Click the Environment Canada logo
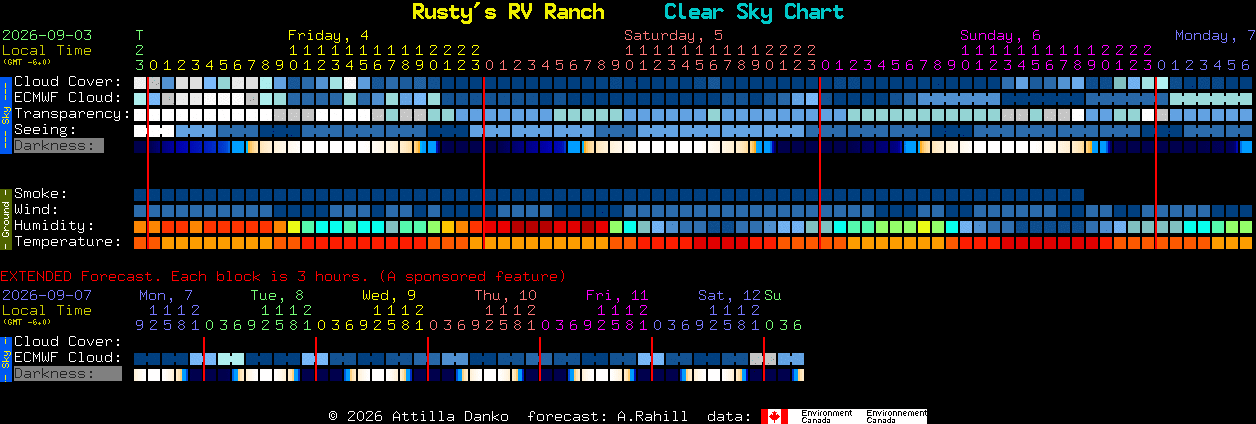The width and height of the screenshot is (1256, 424). tap(844, 416)
